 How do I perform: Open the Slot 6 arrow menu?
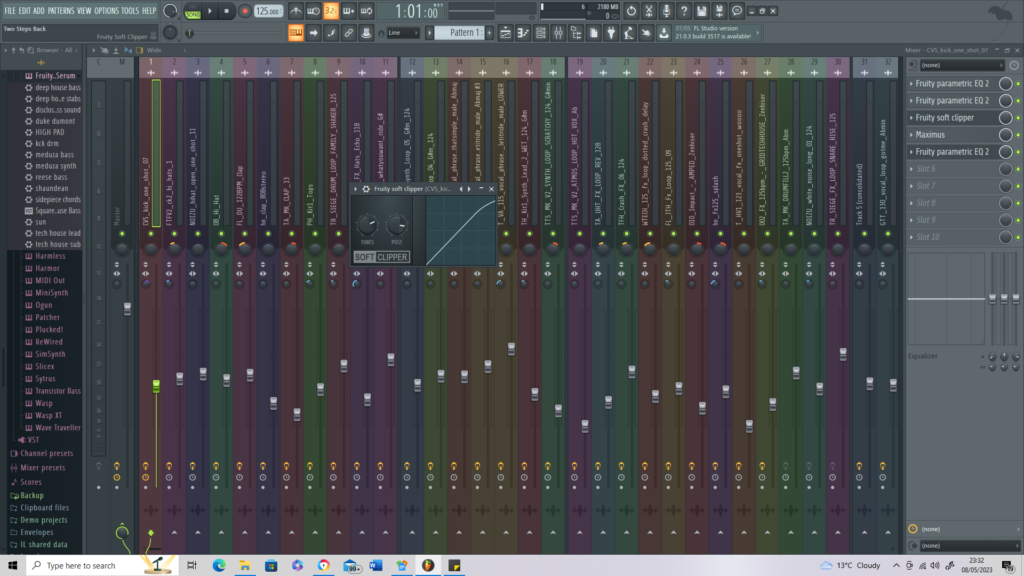point(912,168)
